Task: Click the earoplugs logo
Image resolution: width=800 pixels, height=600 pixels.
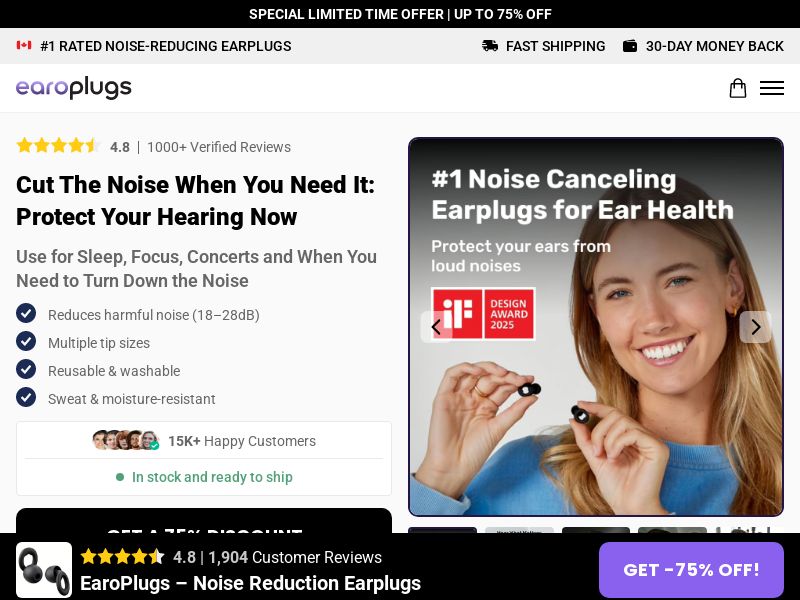Action: click(x=73, y=88)
